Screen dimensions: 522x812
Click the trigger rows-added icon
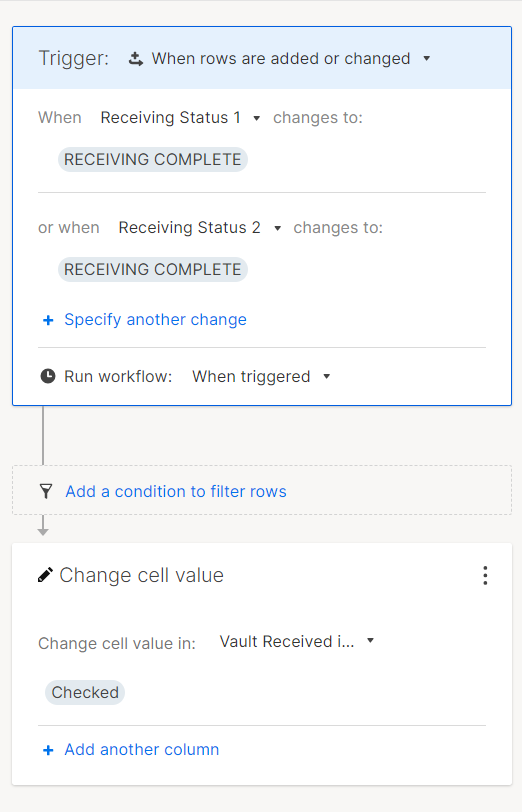coord(136,59)
